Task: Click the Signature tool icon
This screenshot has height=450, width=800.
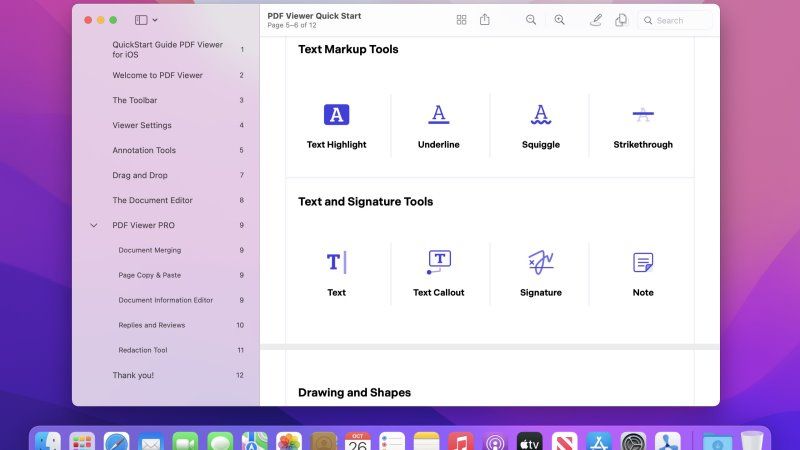Action: [541, 262]
